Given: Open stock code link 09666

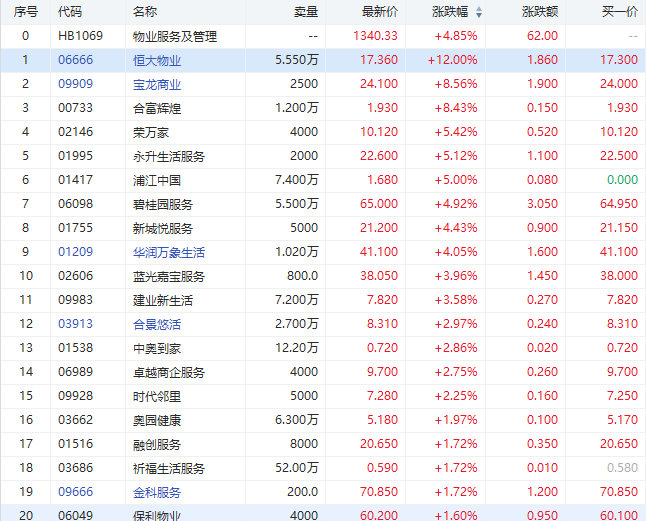Looking at the screenshot, I should tap(75, 492).
